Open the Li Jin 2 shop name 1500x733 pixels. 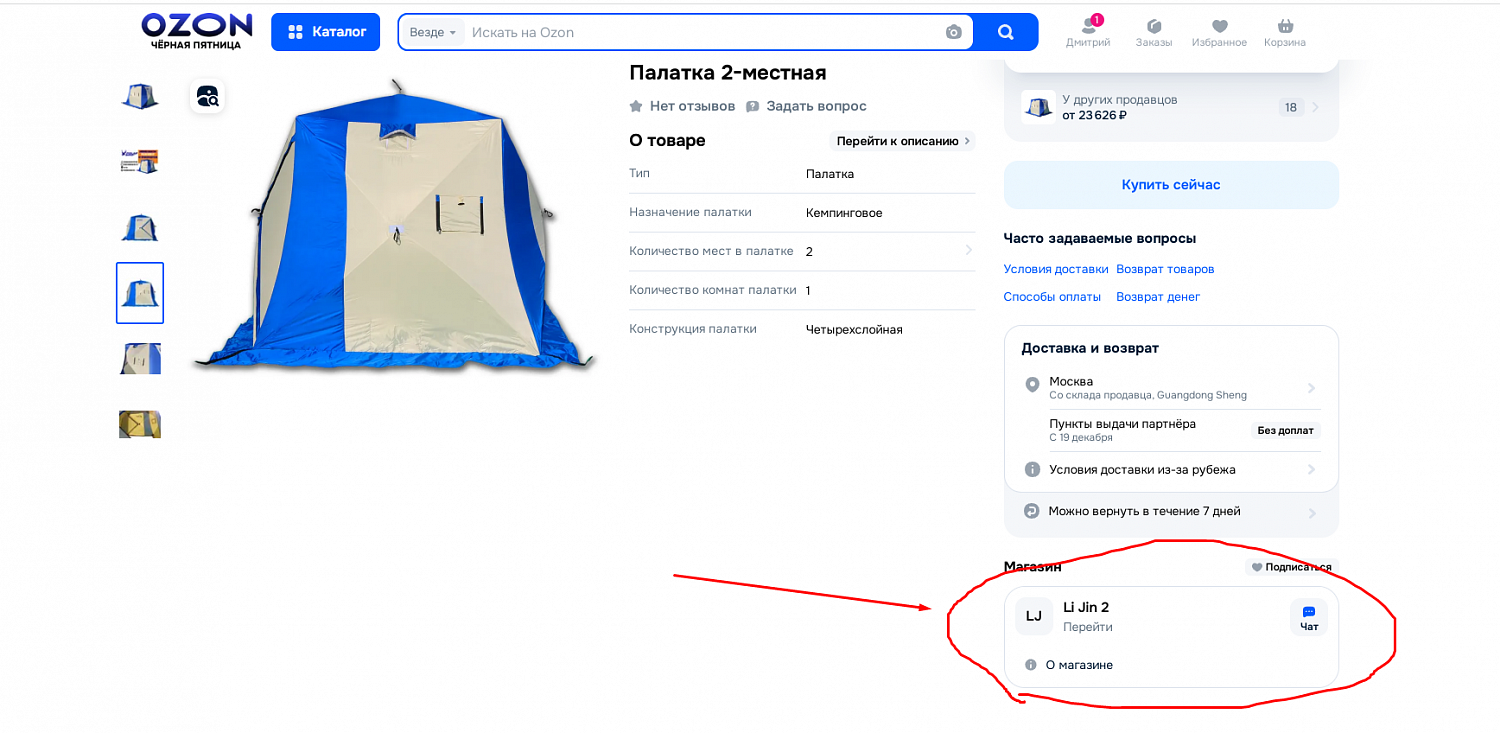[1086, 607]
